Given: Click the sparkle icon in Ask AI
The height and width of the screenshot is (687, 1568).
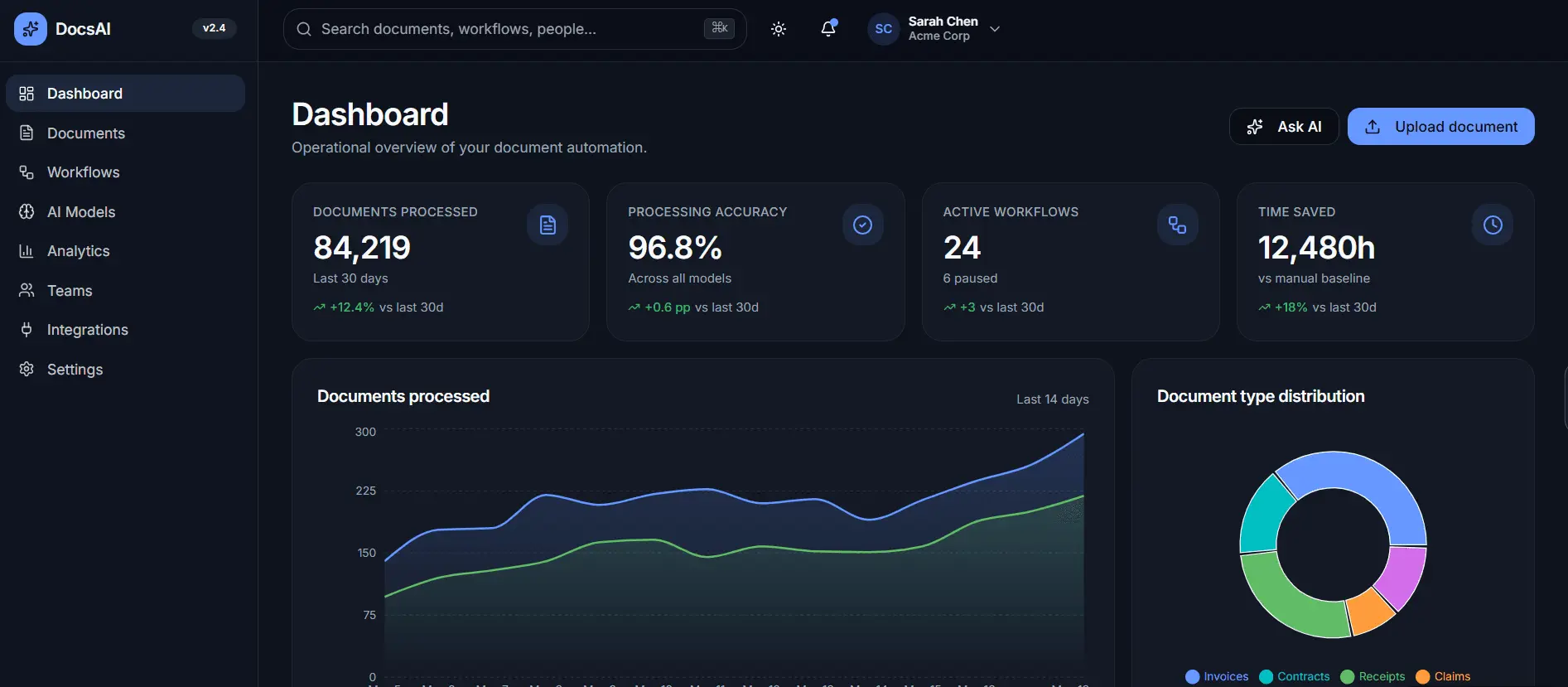Looking at the screenshot, I should coord(1255,127).
